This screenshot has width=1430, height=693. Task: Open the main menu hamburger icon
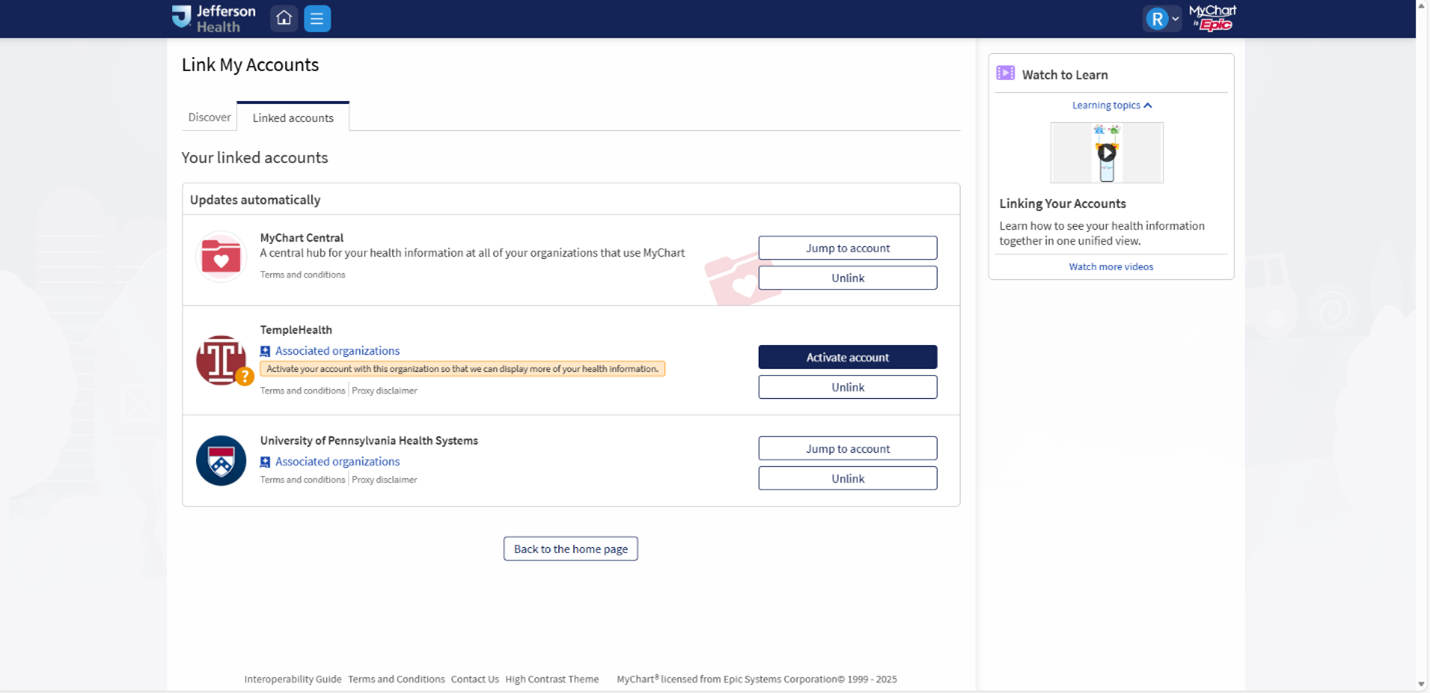click(x=317, y=18)
